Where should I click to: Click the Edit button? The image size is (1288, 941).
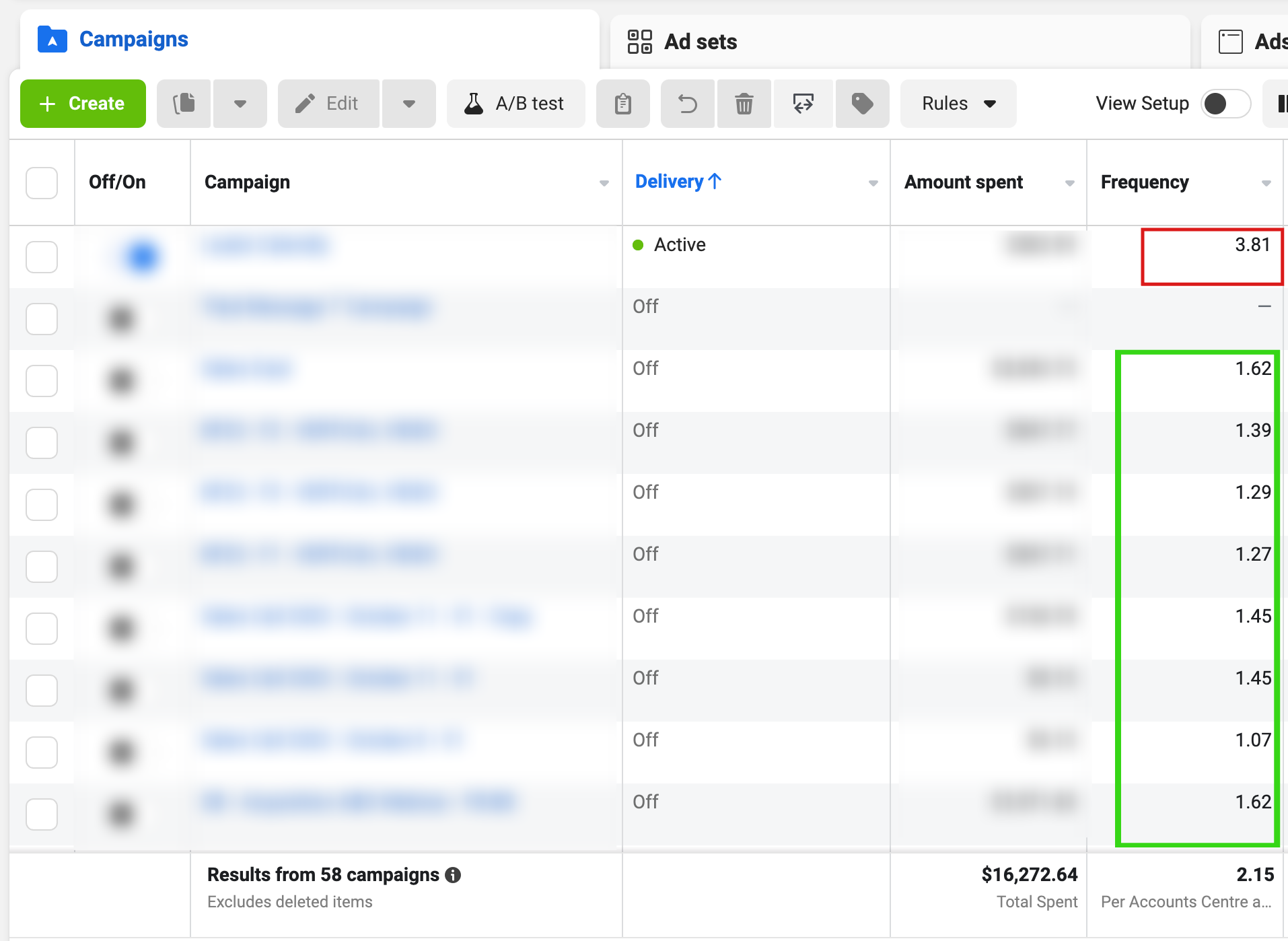pyautogui.click(x=328, y=104)
